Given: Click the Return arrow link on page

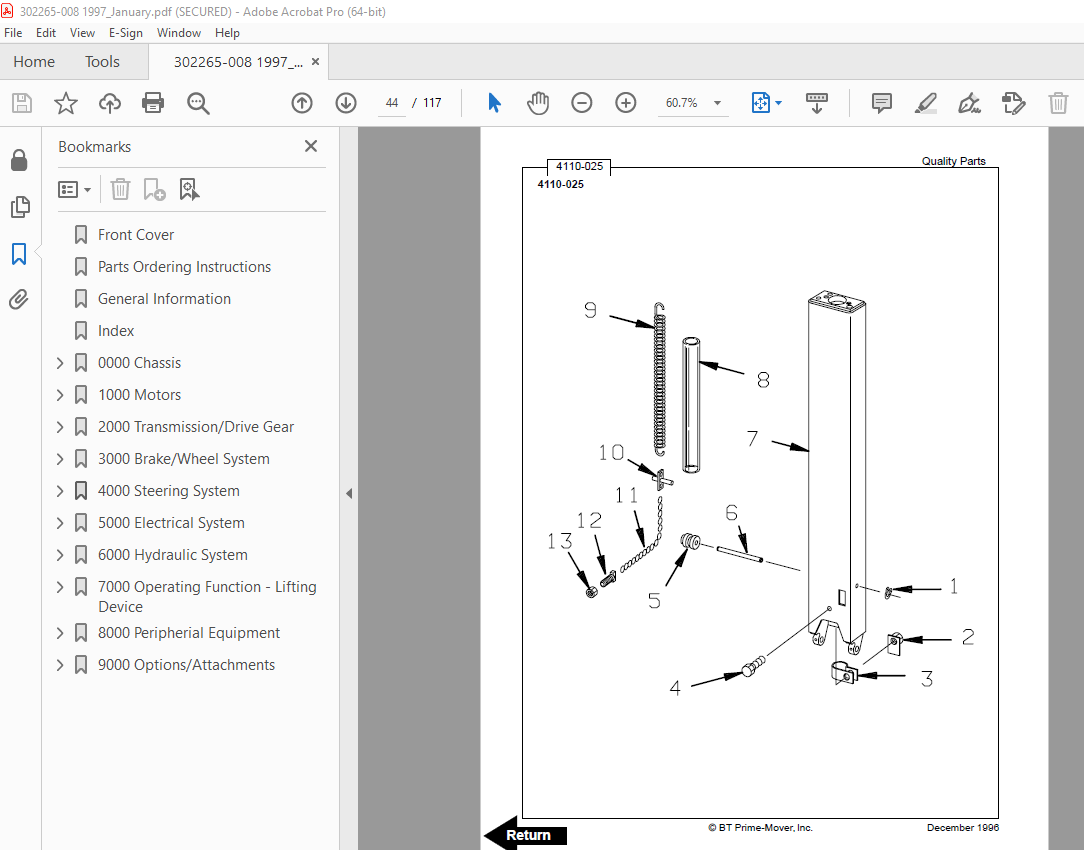Looking at the screenshot, I should click(x=525, y=834).
